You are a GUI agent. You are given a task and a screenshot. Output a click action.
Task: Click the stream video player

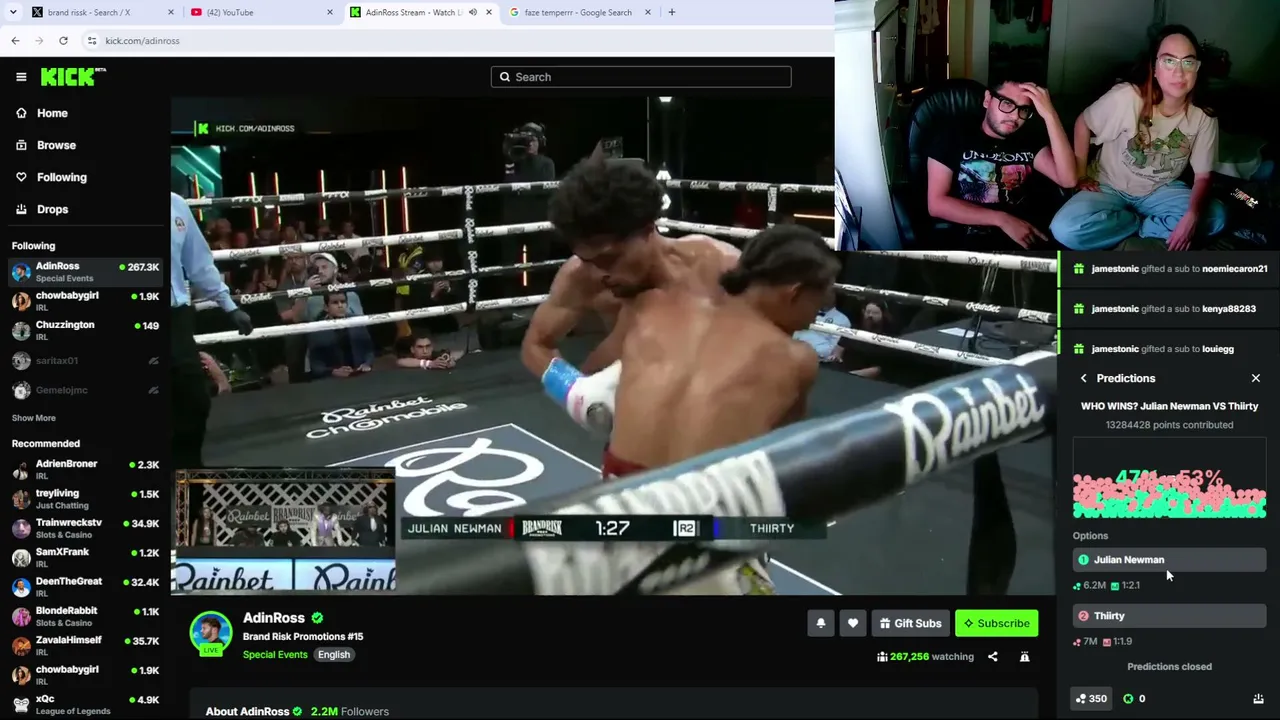[x=614, y=346]
